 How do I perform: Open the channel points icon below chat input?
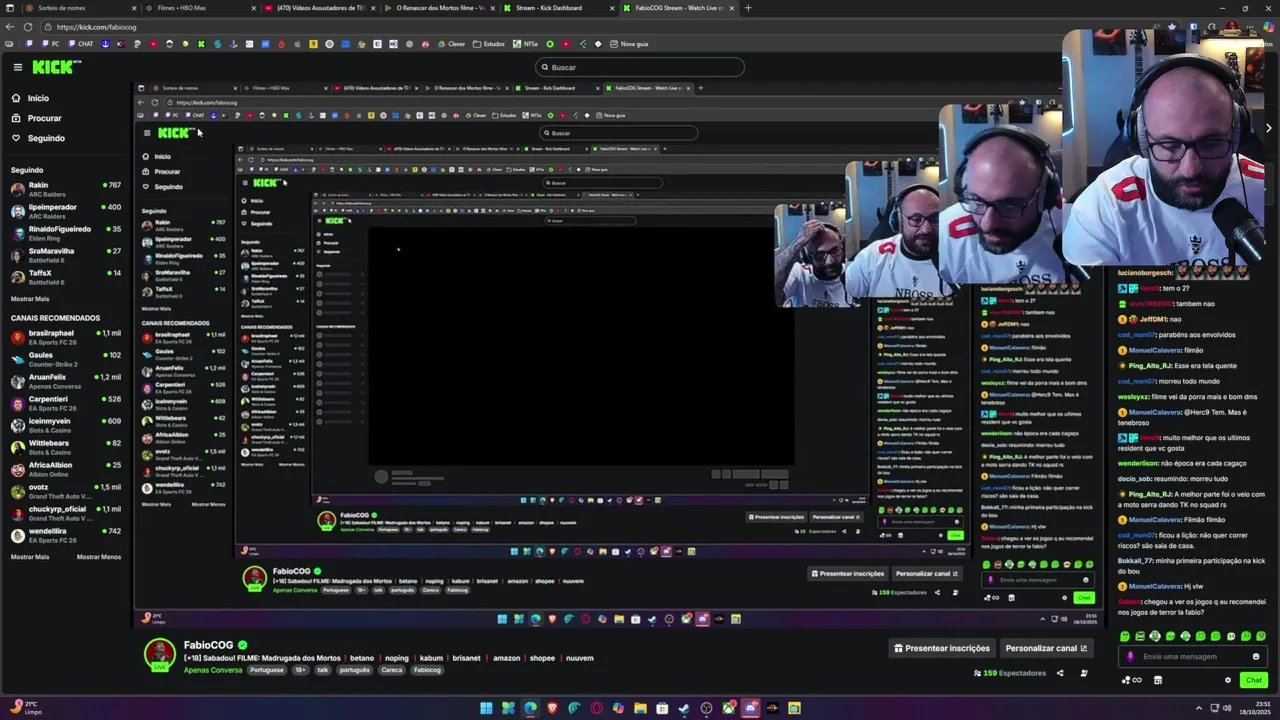(x=1132, y=680)
